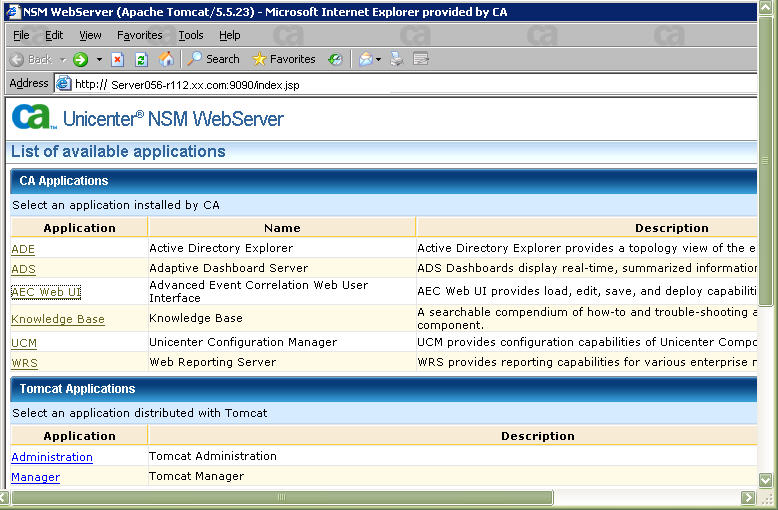Open the WRS reporting server link

pos(24,363)
